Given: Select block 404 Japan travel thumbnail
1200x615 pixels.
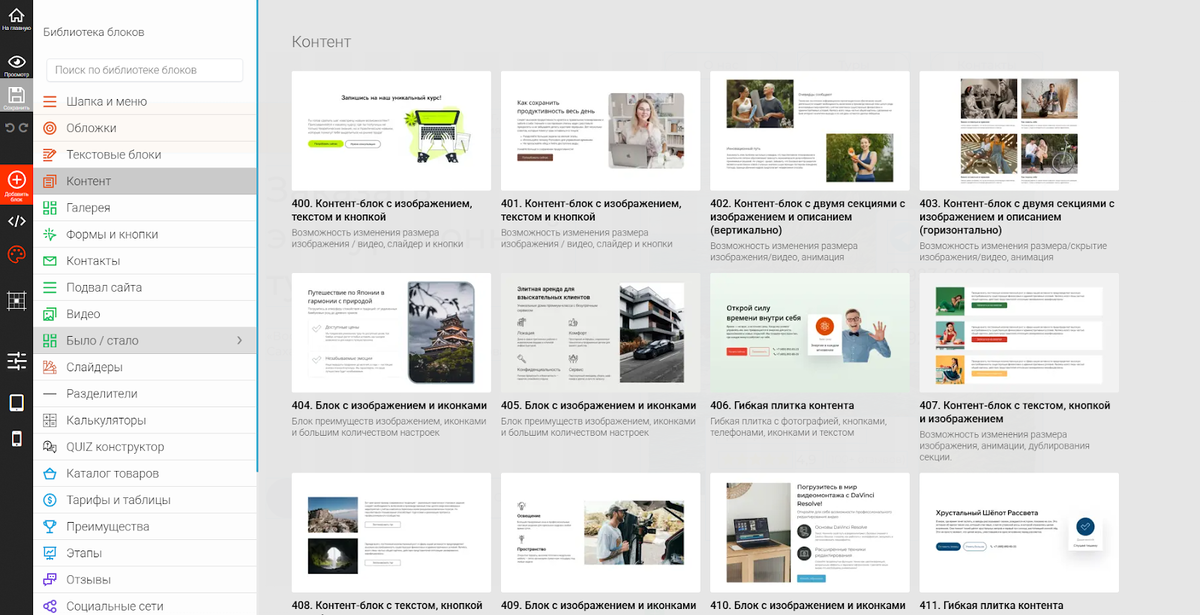Looking at the screenshot, I should 391,333.
